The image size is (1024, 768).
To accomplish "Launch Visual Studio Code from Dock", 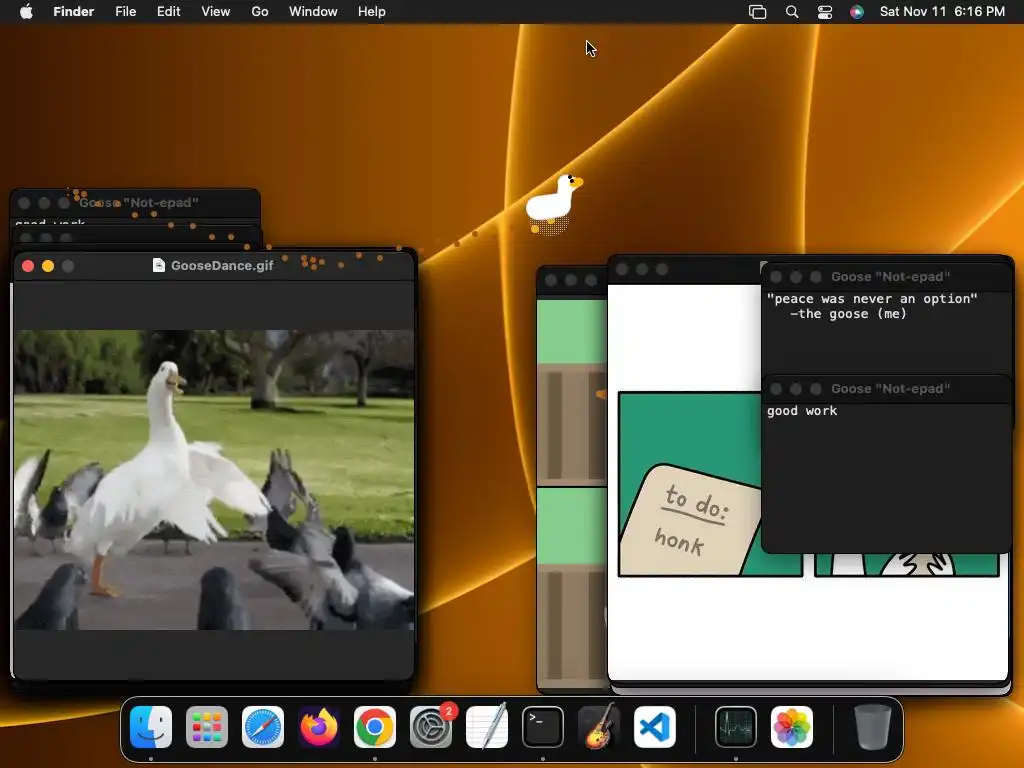I will 655,727.
